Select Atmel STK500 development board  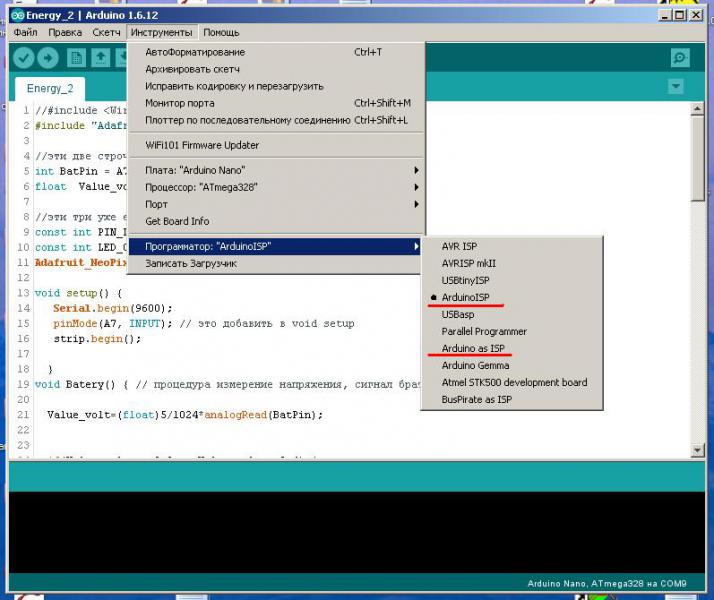(x=512, y=382)
